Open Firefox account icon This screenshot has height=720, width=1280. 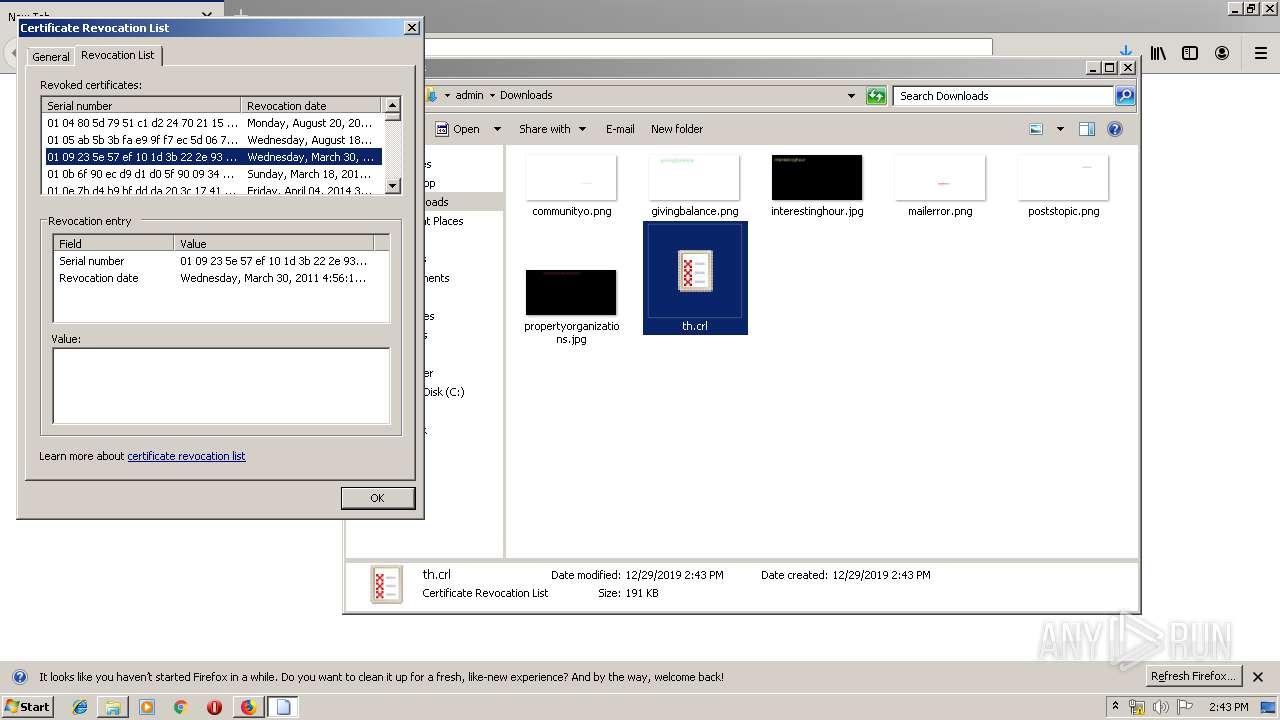click(x=1222, y=53)
